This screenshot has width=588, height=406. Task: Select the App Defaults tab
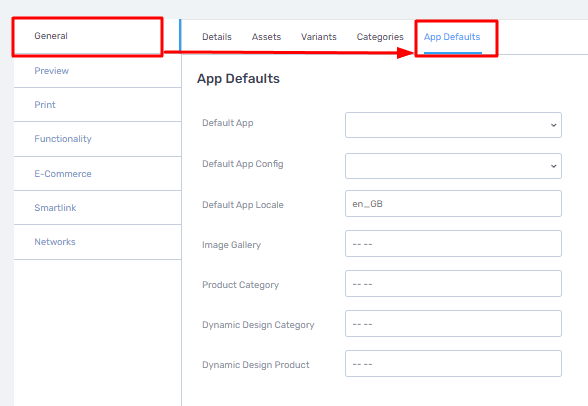coord(452,37)
